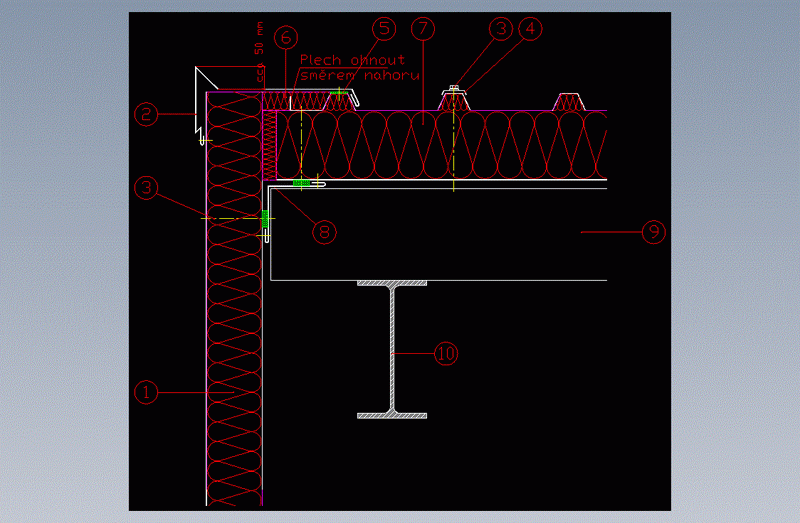Select the circled number 2 callout
This screenshot has height=523, width=800.
146,115
